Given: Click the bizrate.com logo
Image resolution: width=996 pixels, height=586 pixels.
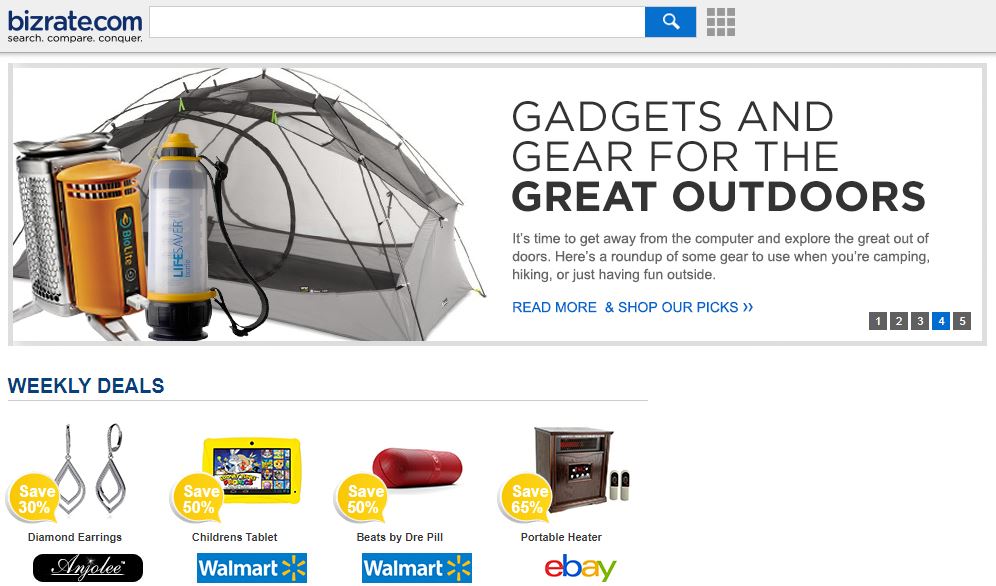Looking at the screenshot, I should point(75,26).
